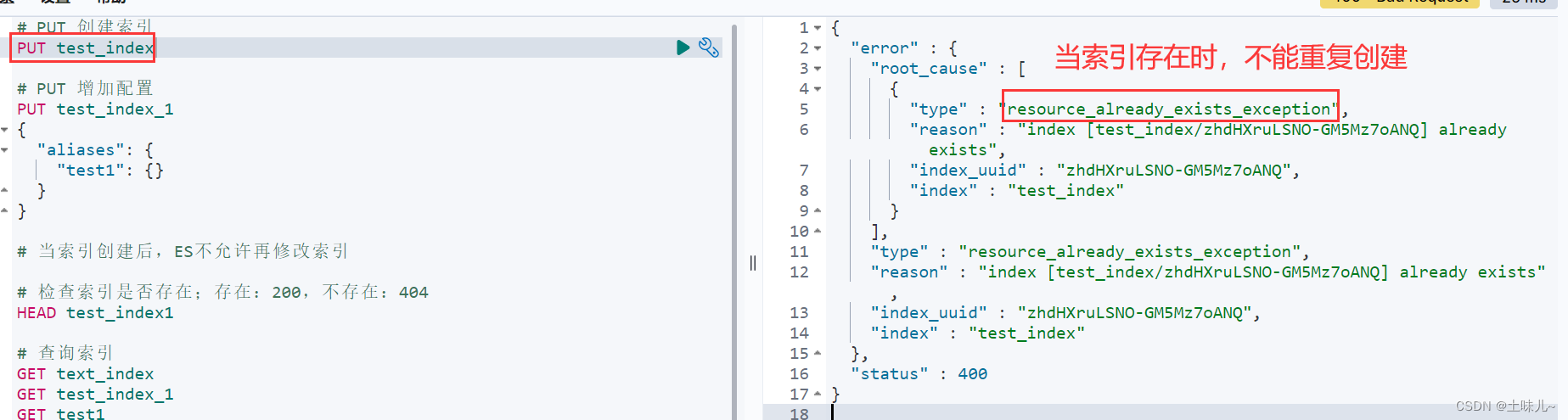Click the GET test1 request line
Image resolution: width=1568 pixels, height=420 pixels.
click(x=60, y=413)
